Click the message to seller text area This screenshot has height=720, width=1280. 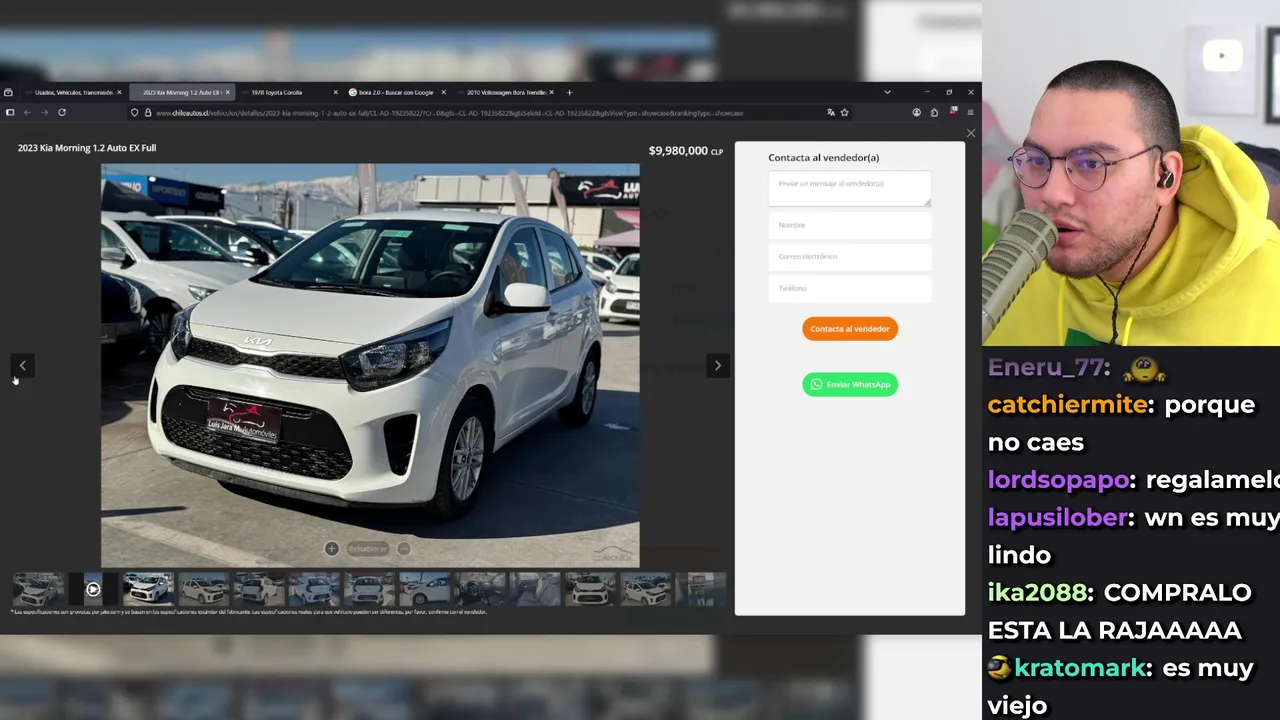849,190
